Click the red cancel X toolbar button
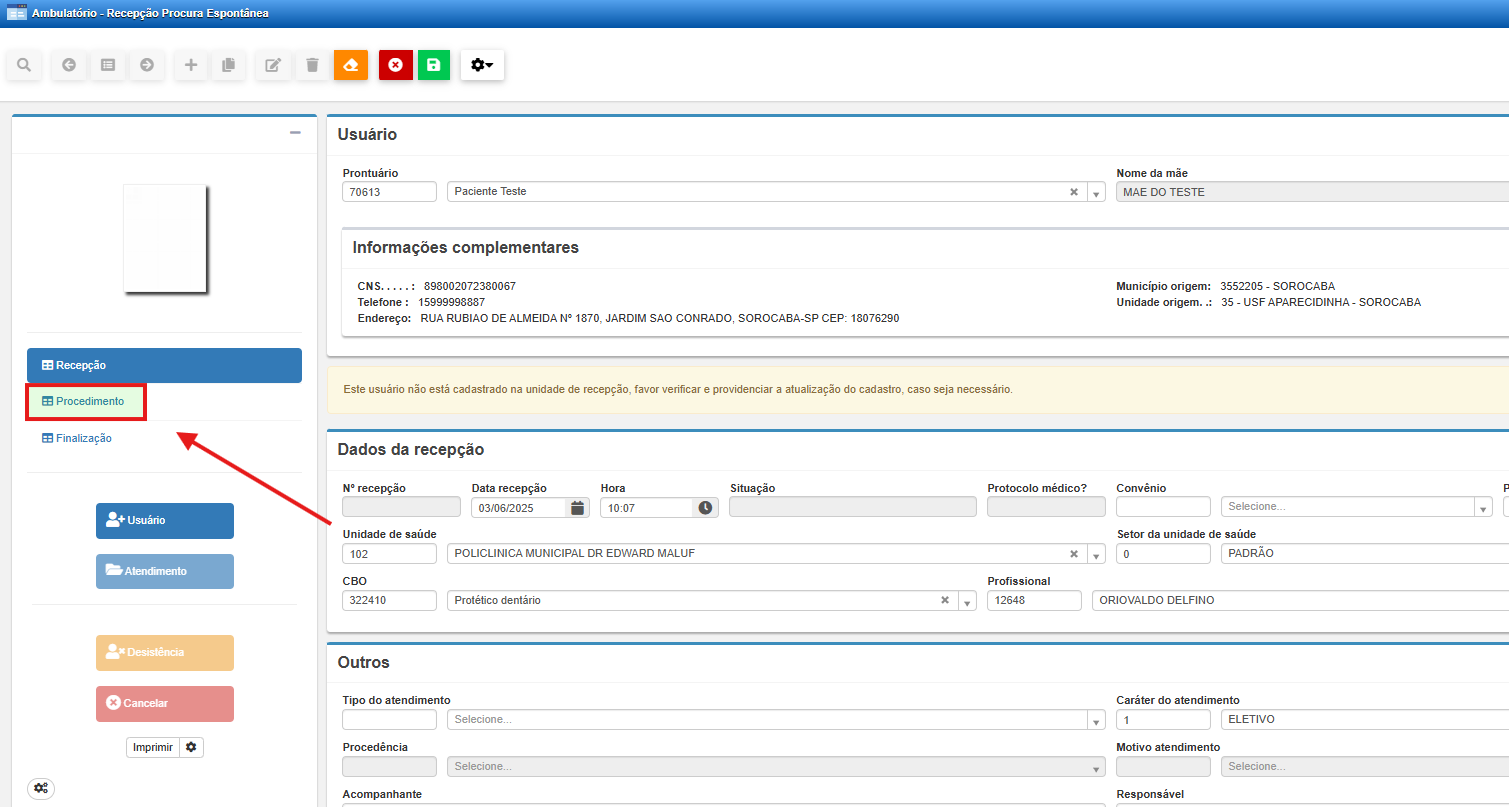 click(x=395, y=65)
